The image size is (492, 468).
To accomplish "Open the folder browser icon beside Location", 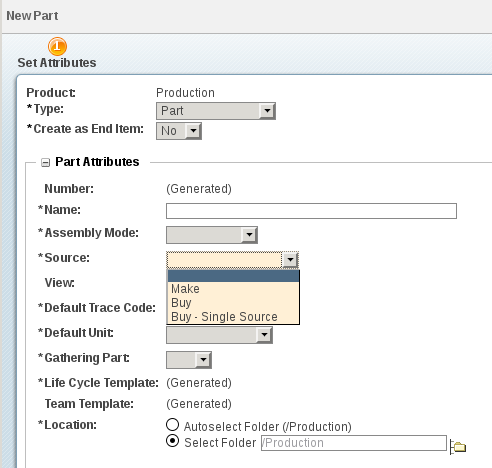I will tap(458, 446).
